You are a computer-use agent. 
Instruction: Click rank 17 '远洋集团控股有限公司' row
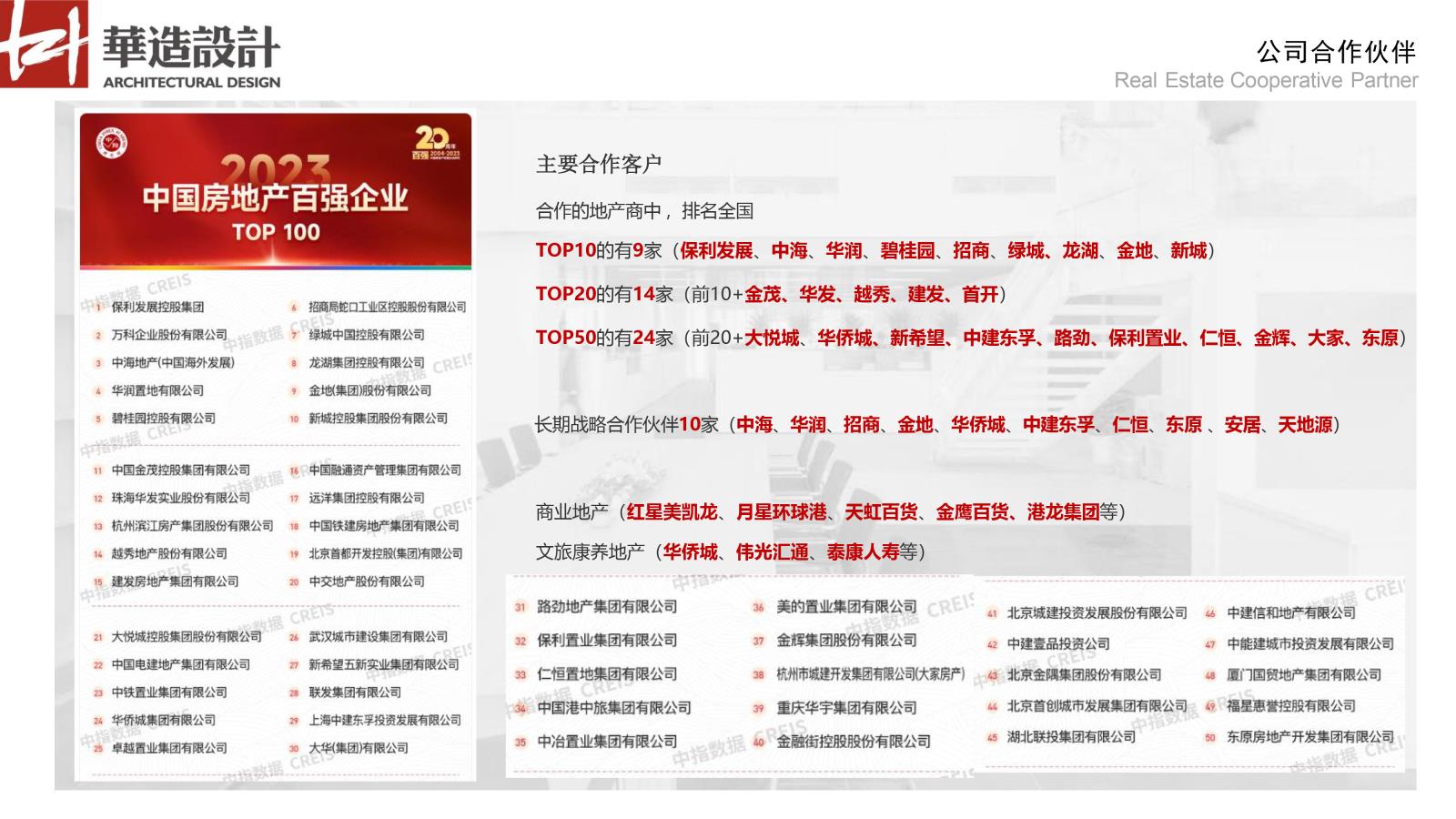click(x=358, y=498)
